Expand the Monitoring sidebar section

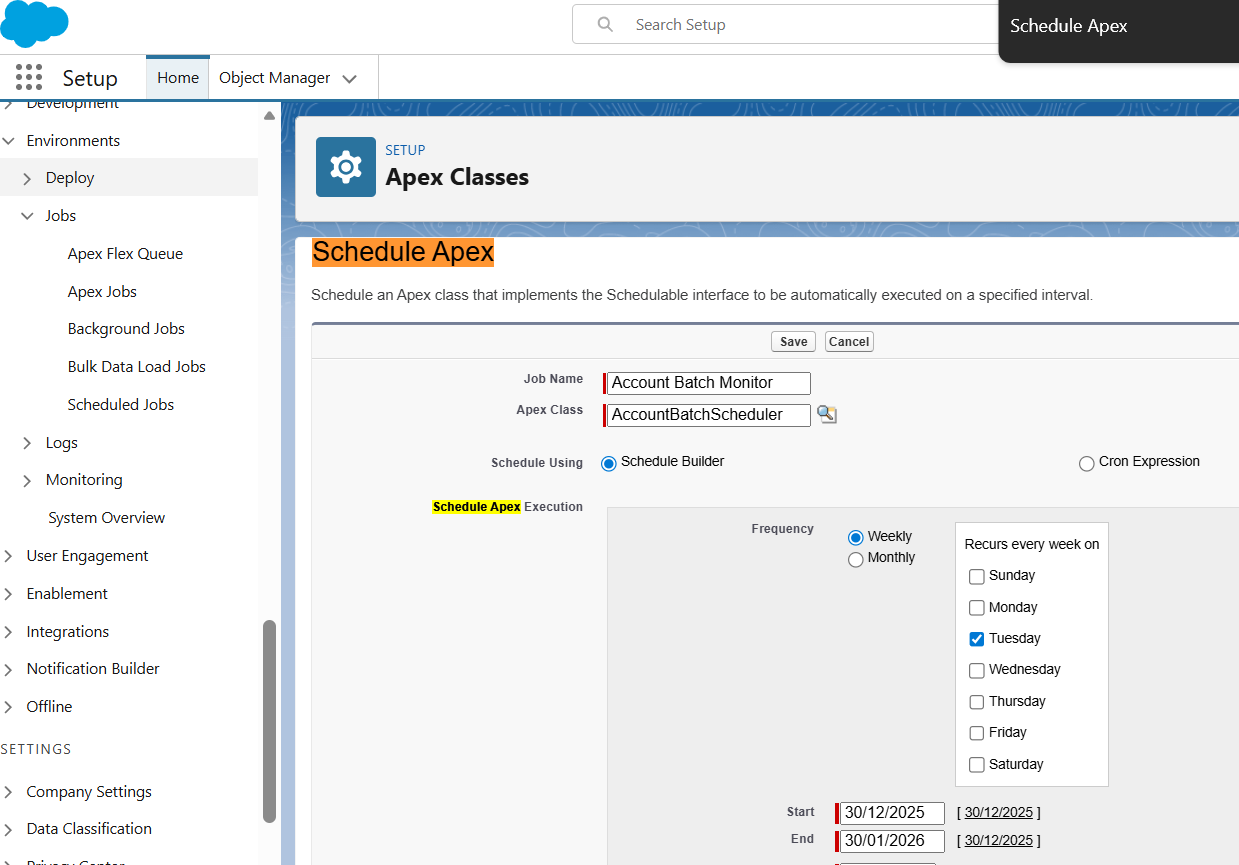click(27, 481)
